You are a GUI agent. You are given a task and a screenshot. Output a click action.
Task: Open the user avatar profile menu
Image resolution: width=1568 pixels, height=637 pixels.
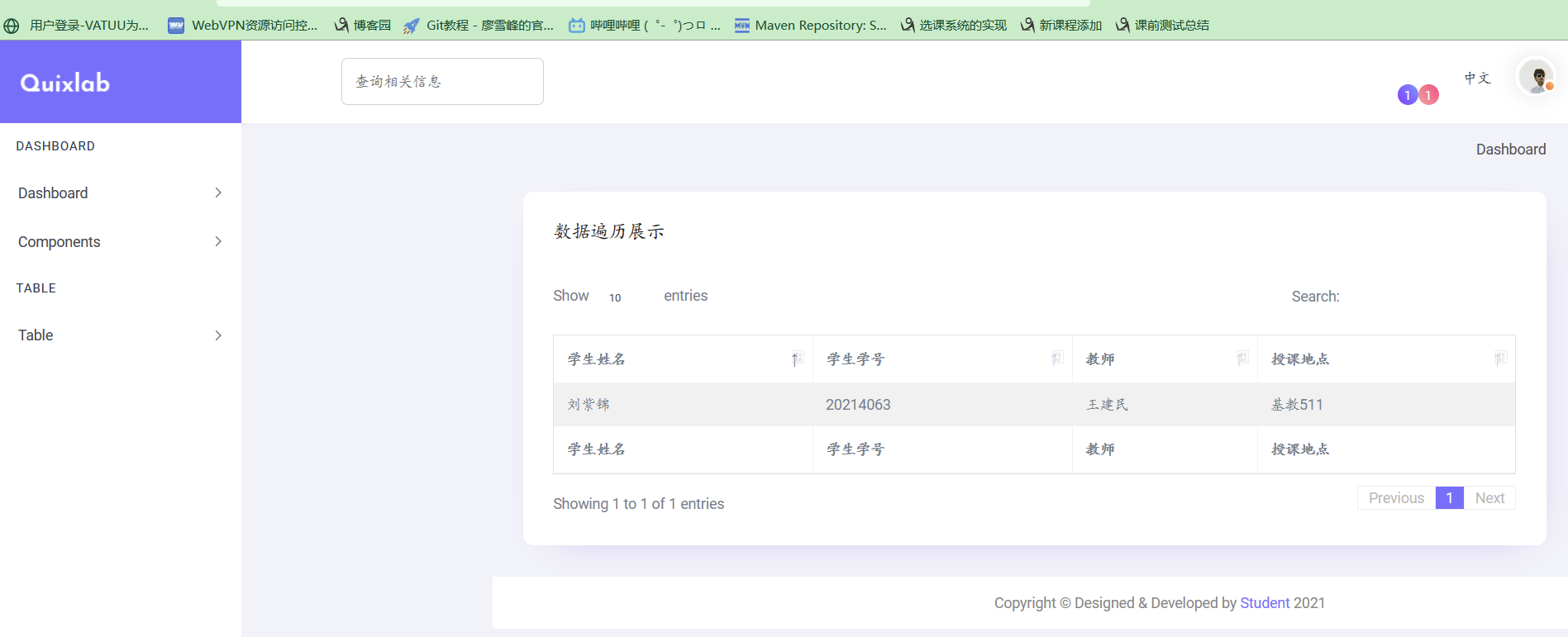(x=1537, y=78)
